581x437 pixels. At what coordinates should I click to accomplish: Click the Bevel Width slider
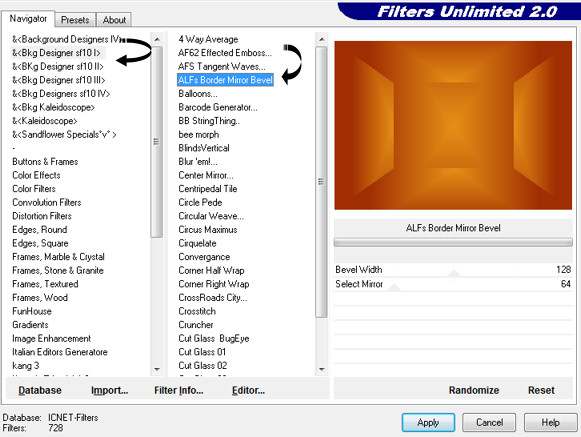[453, 270]
